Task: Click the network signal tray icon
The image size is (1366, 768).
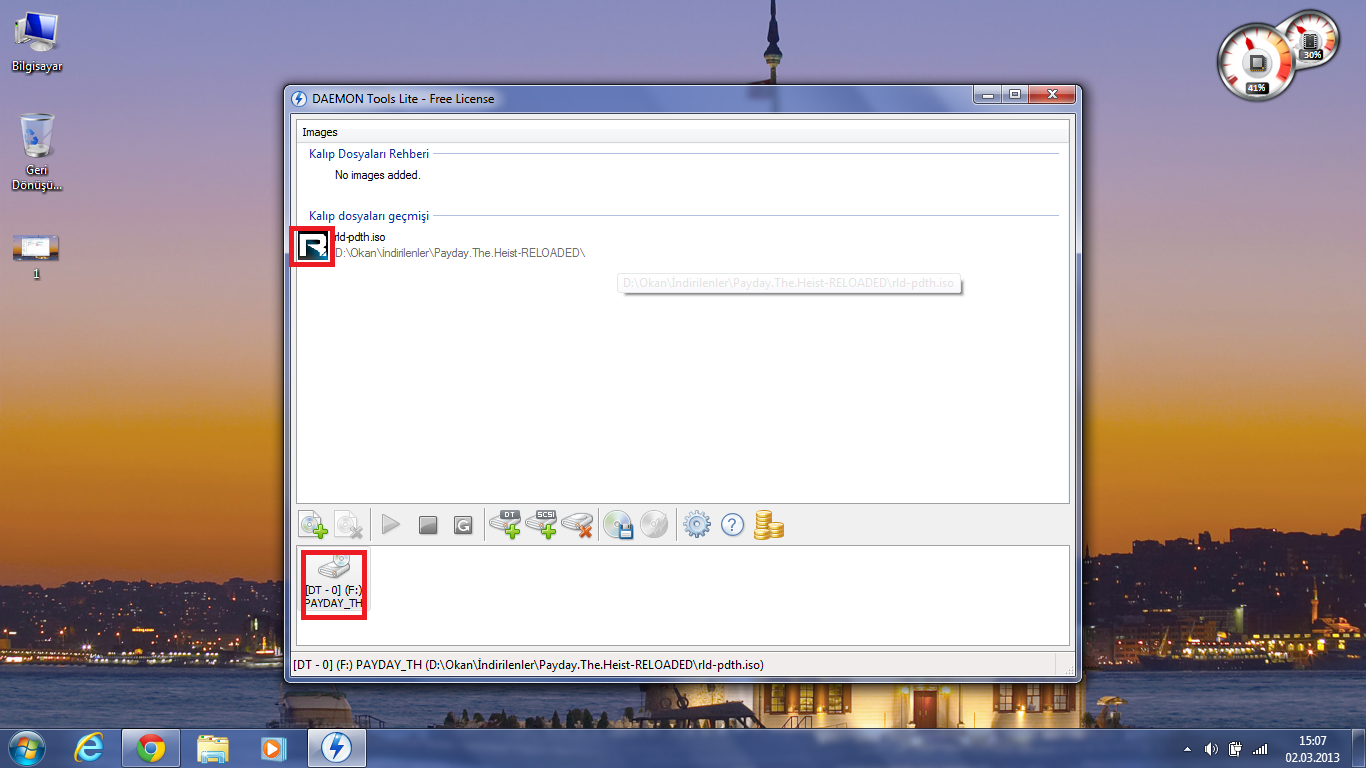Action: click(x=1260, y=749)
